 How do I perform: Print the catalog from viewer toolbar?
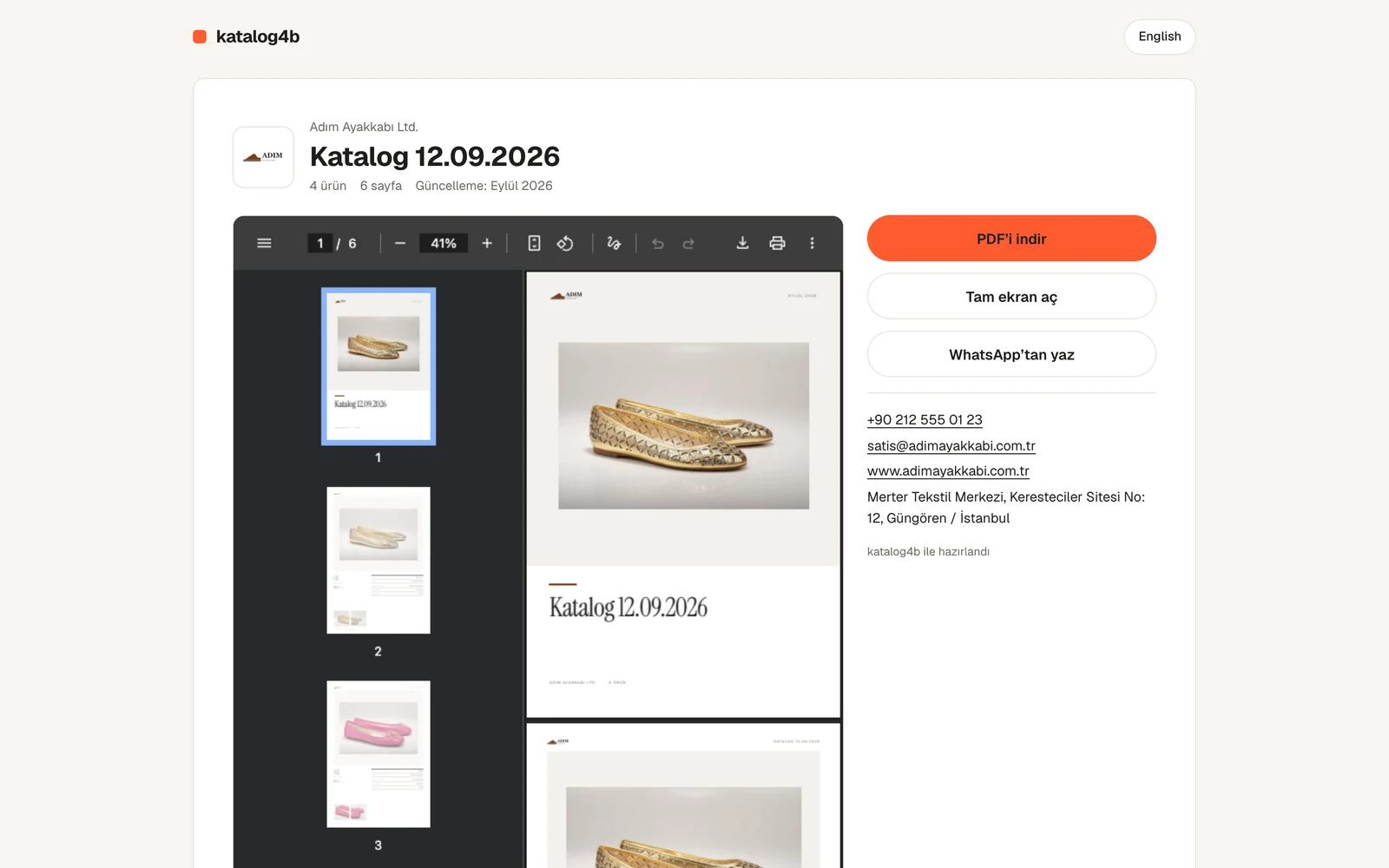(x=777, y=243)
